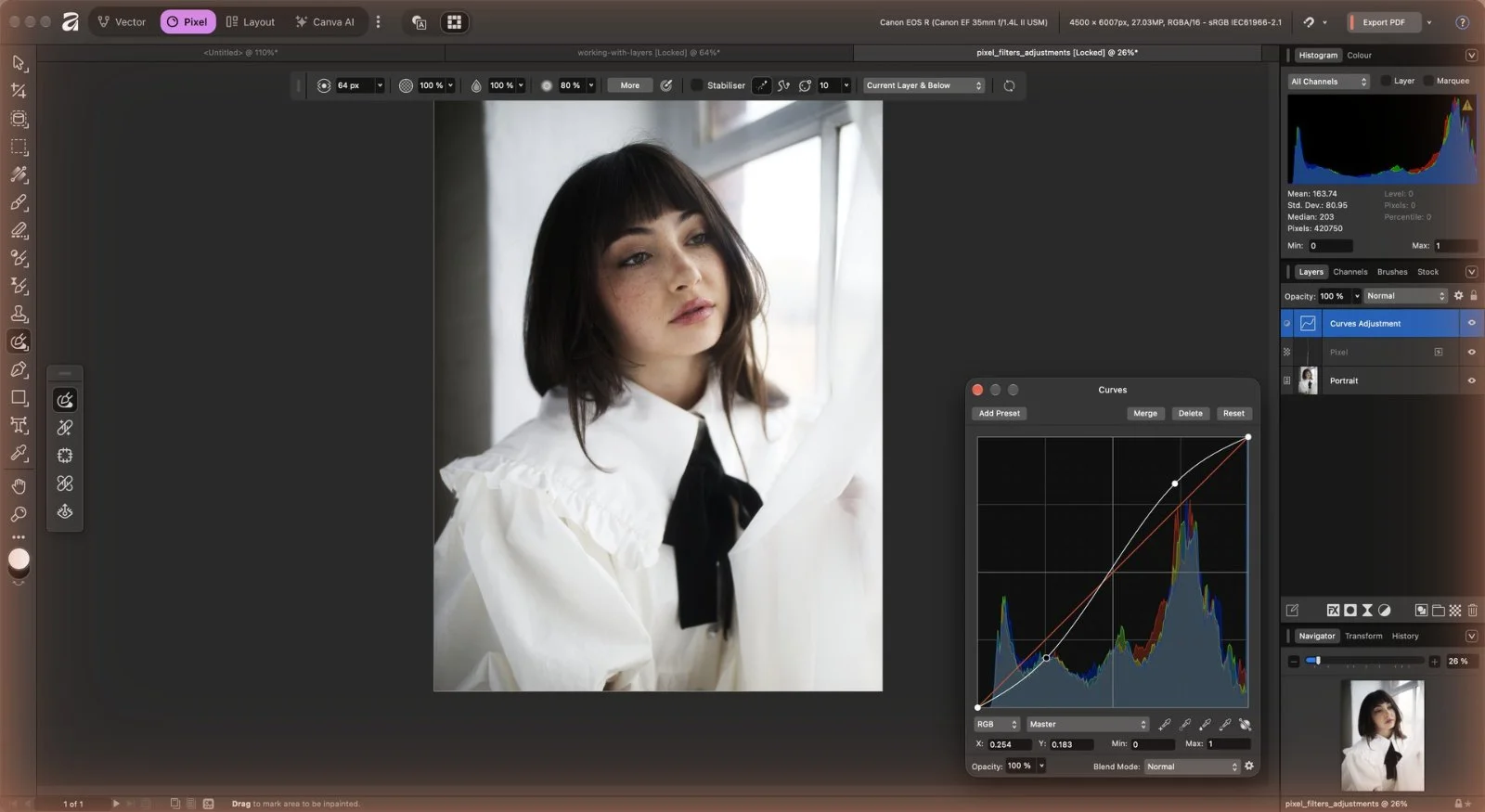The height and width of the screenshot is (812, 1485).
Task: Click the trash icon in Layers panel
Action: pos(1473,610)
